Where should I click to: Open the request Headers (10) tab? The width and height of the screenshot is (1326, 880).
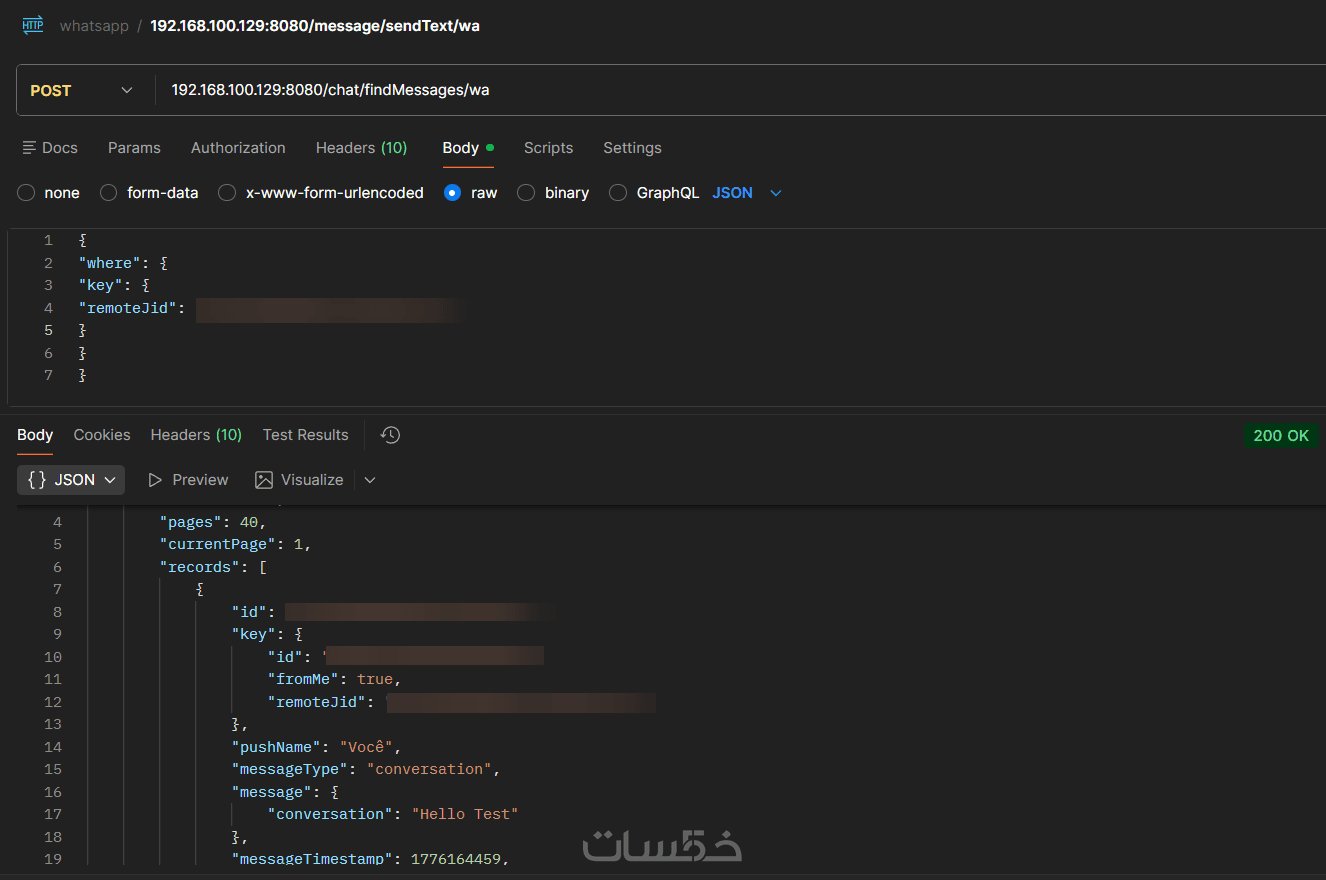click(361, 148)
